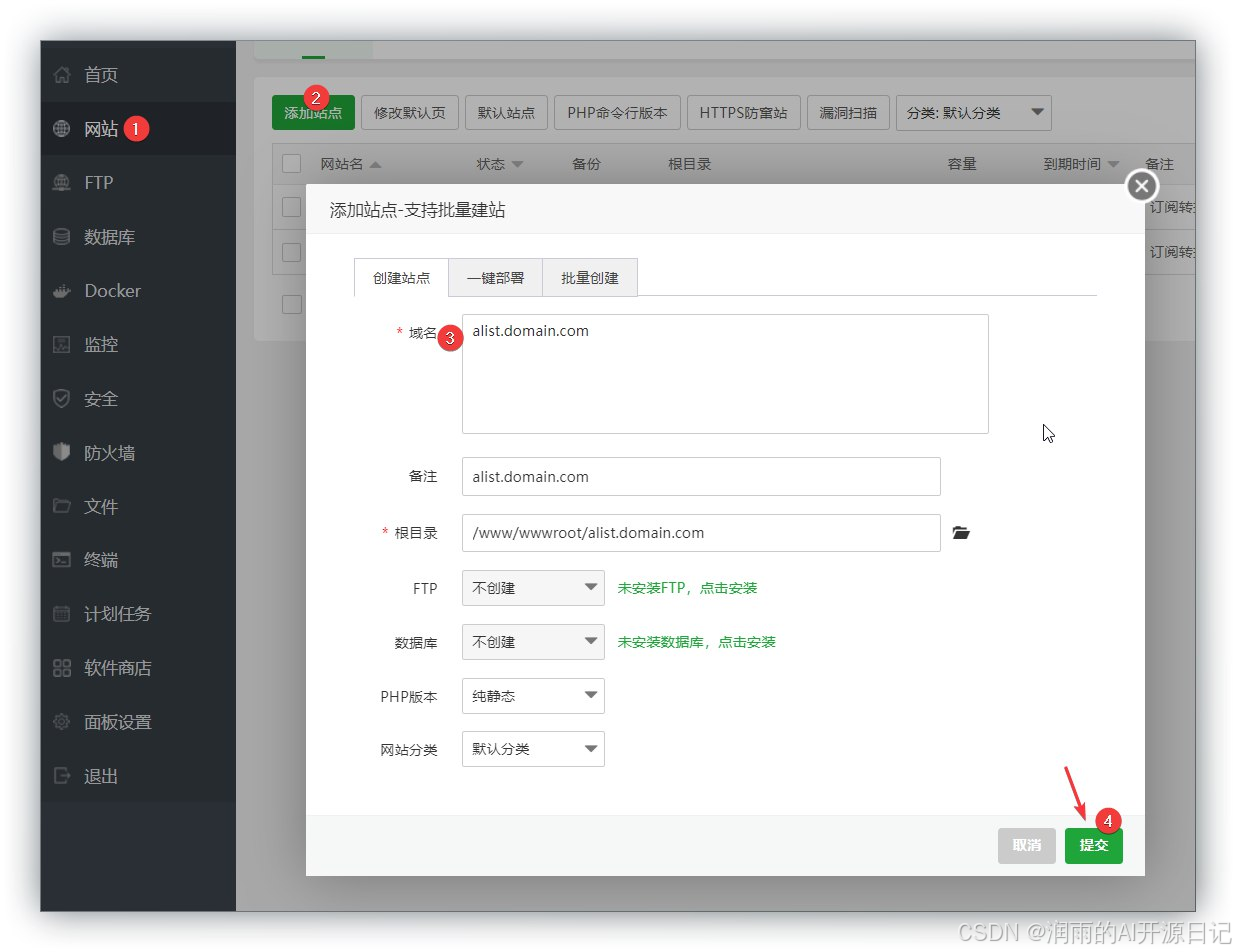Click the 添加站点 button
The width and height of the screenshot is (1236, 952).
313,113
